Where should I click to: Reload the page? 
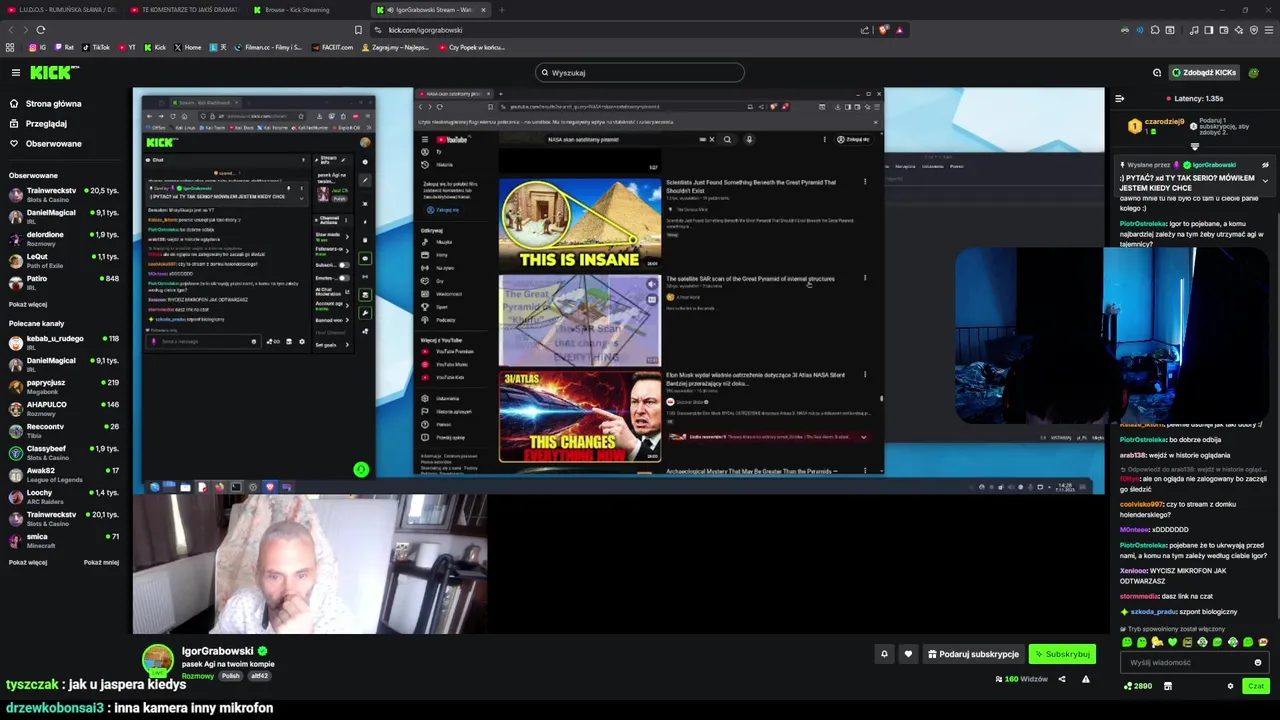click(40, 30)
